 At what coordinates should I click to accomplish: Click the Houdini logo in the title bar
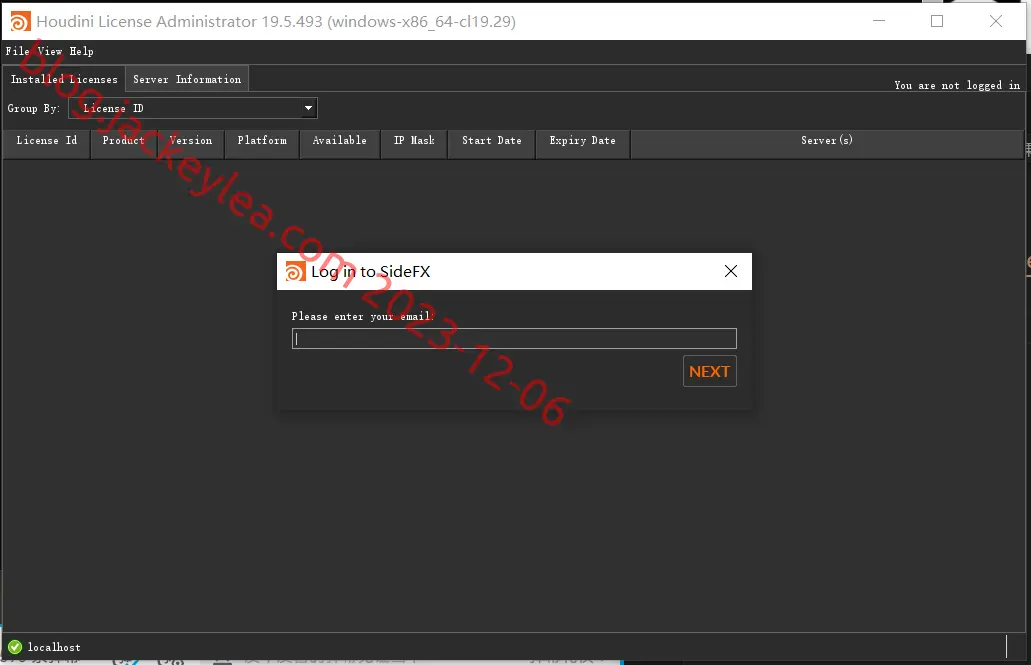(20, 22)
